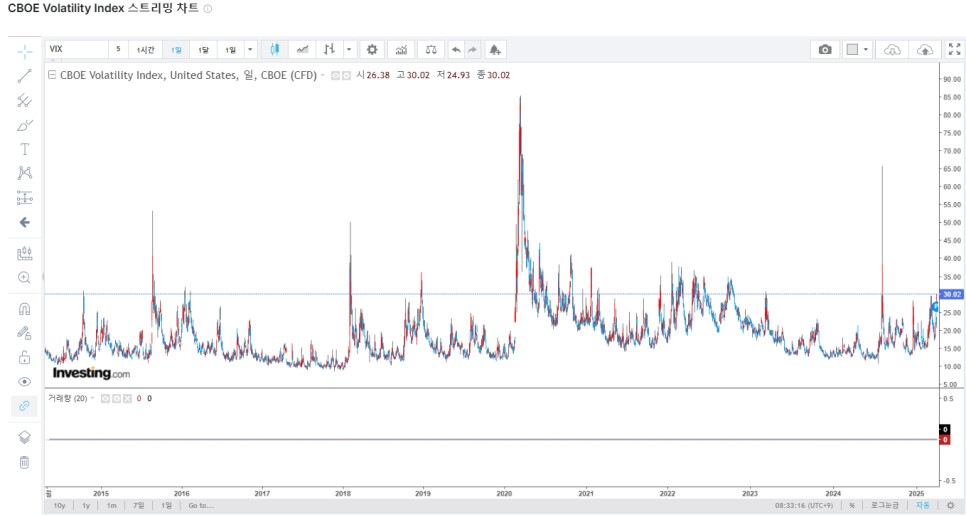Take a chart snapshot with camera icon
Image resolution: width=966 pixels, height=515 pixels.
tap(825, 49)
